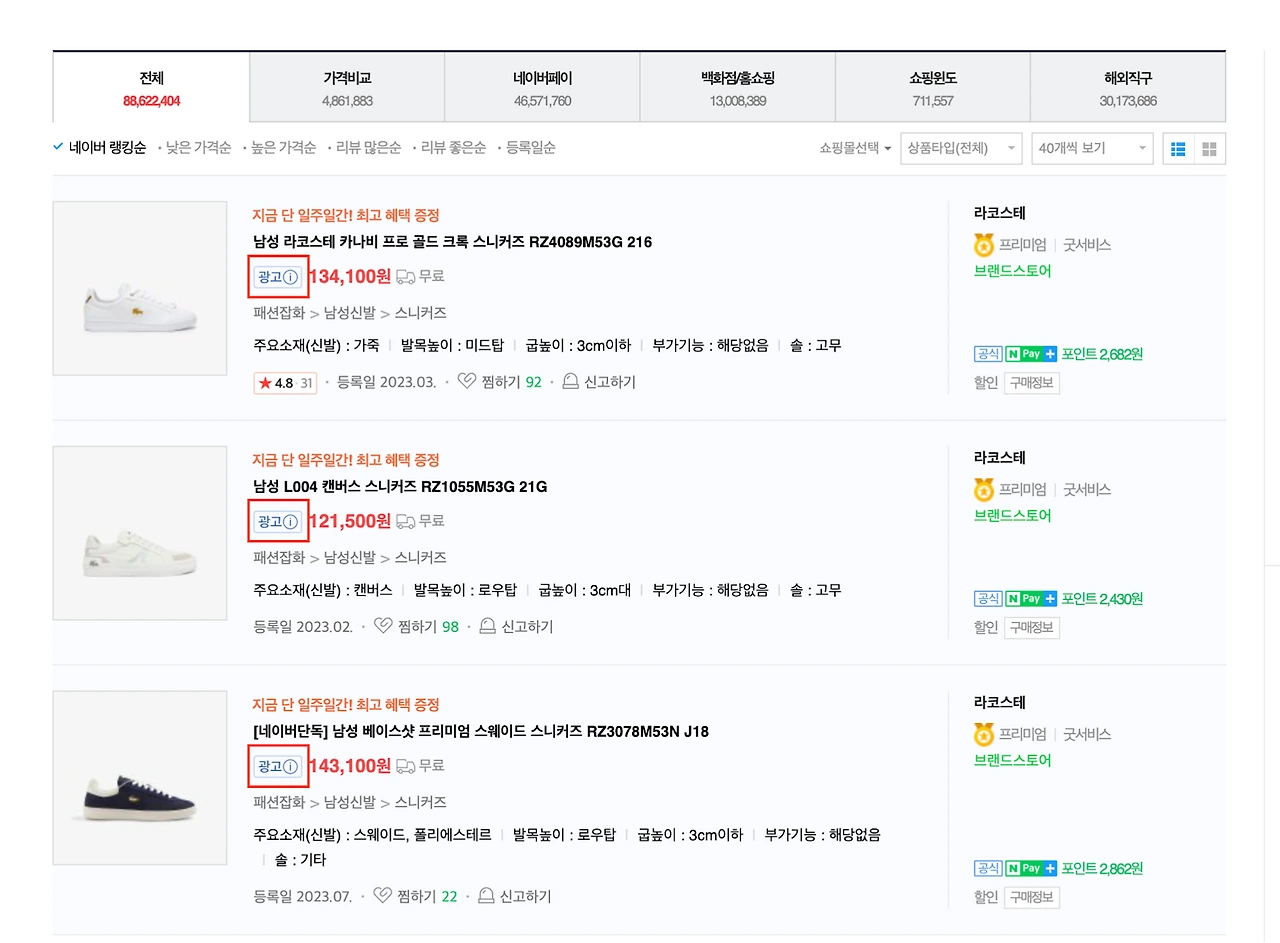Click premium medal icon in 카나비 프로 listing
Viewport: 1280px width, 943px height.
[983, 245]
